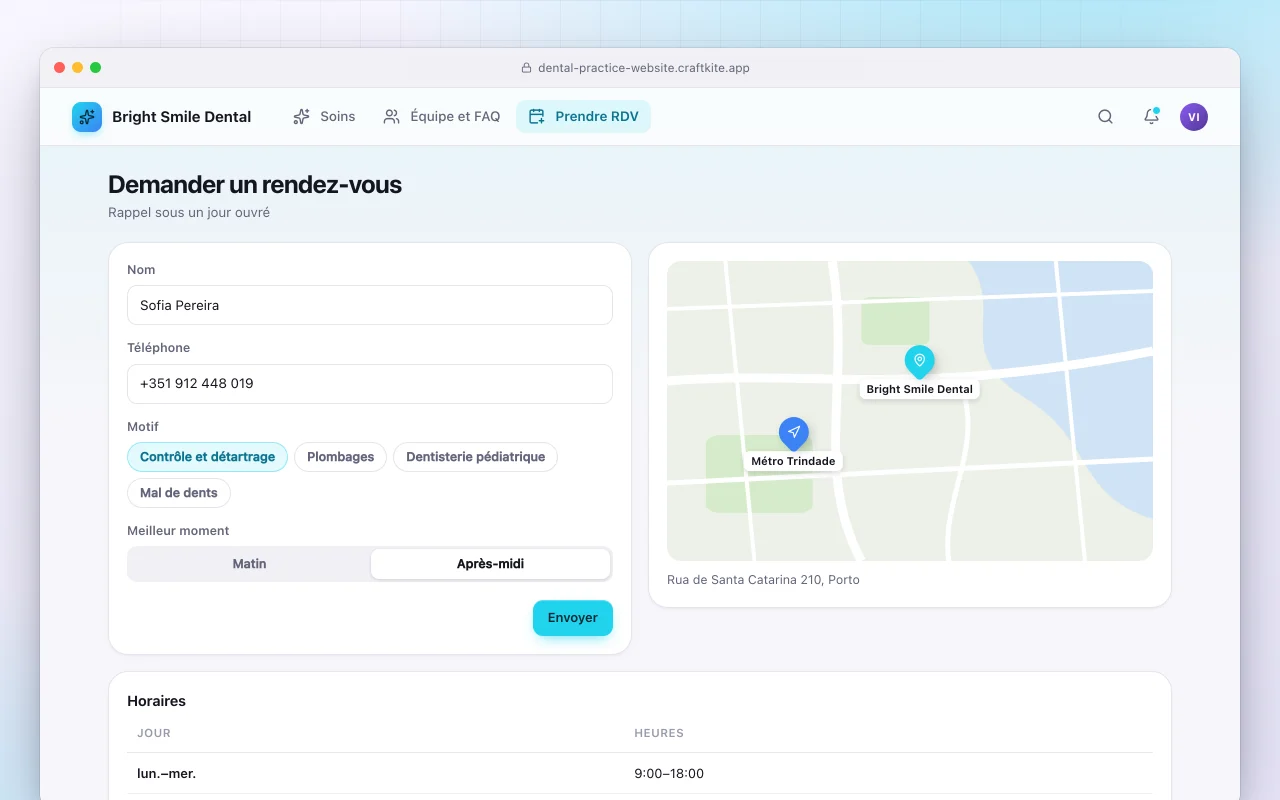Click the Bright Smile Dental map pin

pyautogui.click(x=919, y=361)
